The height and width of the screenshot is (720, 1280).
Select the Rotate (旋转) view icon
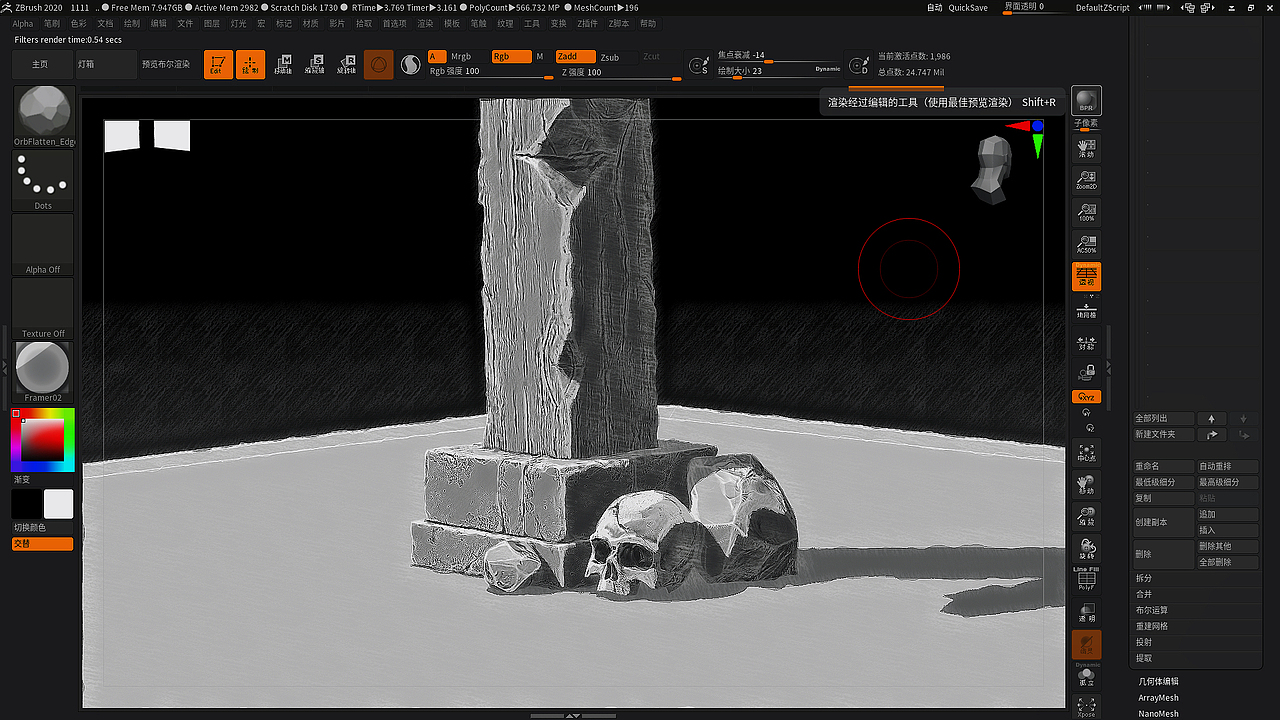(x=1086, y=549)
